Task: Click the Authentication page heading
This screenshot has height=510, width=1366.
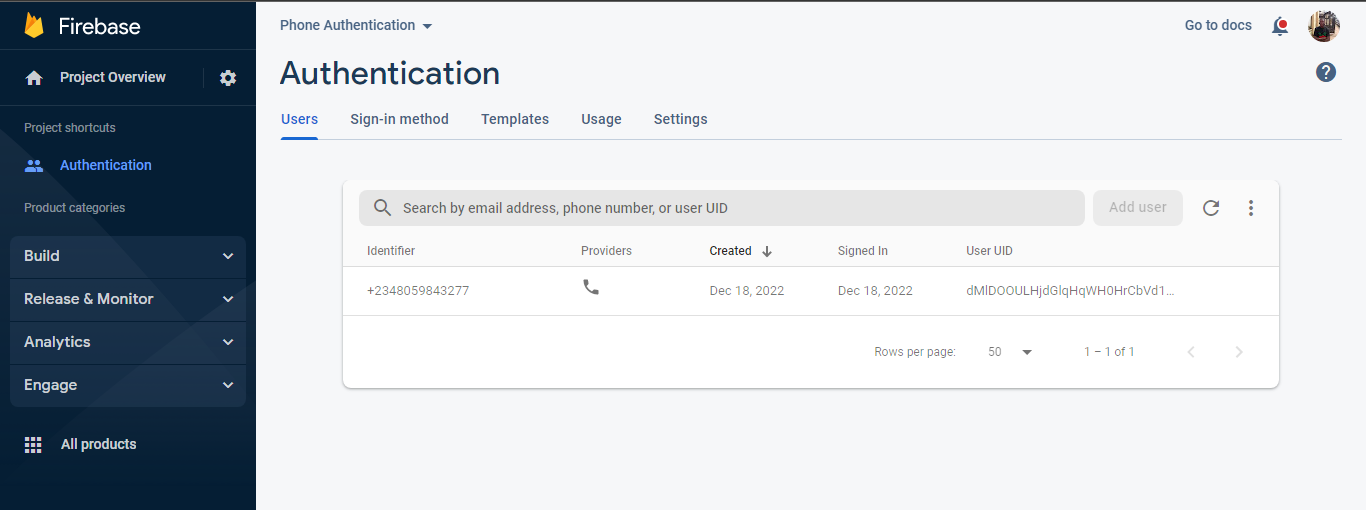Action: click(x=390, y=73)
